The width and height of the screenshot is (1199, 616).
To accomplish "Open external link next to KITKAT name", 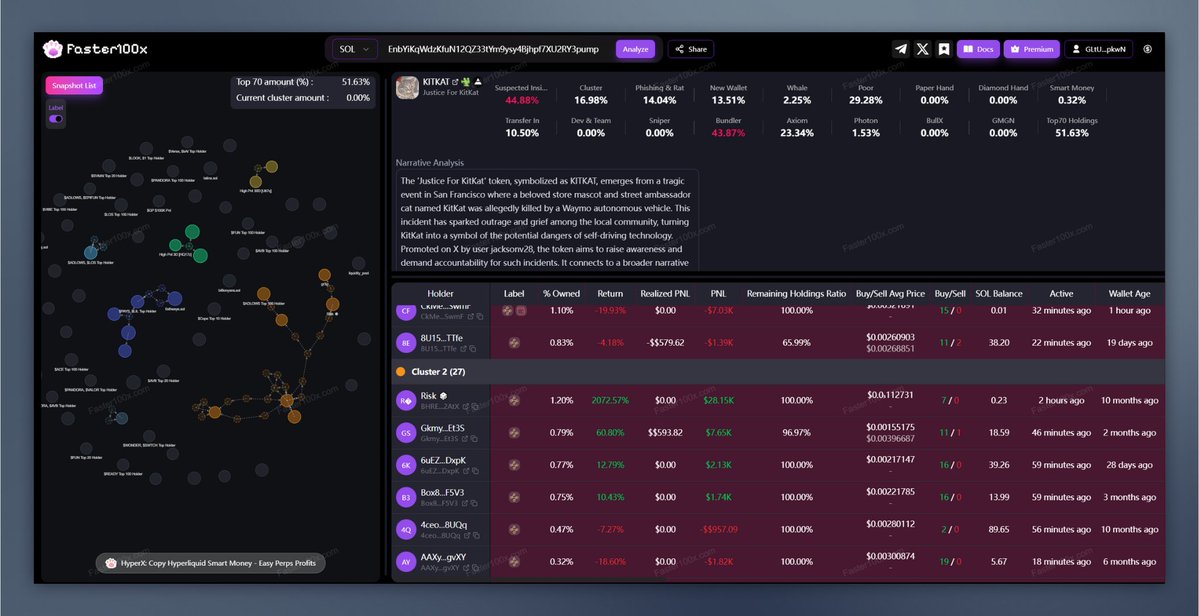I will [x=456, y=82].
